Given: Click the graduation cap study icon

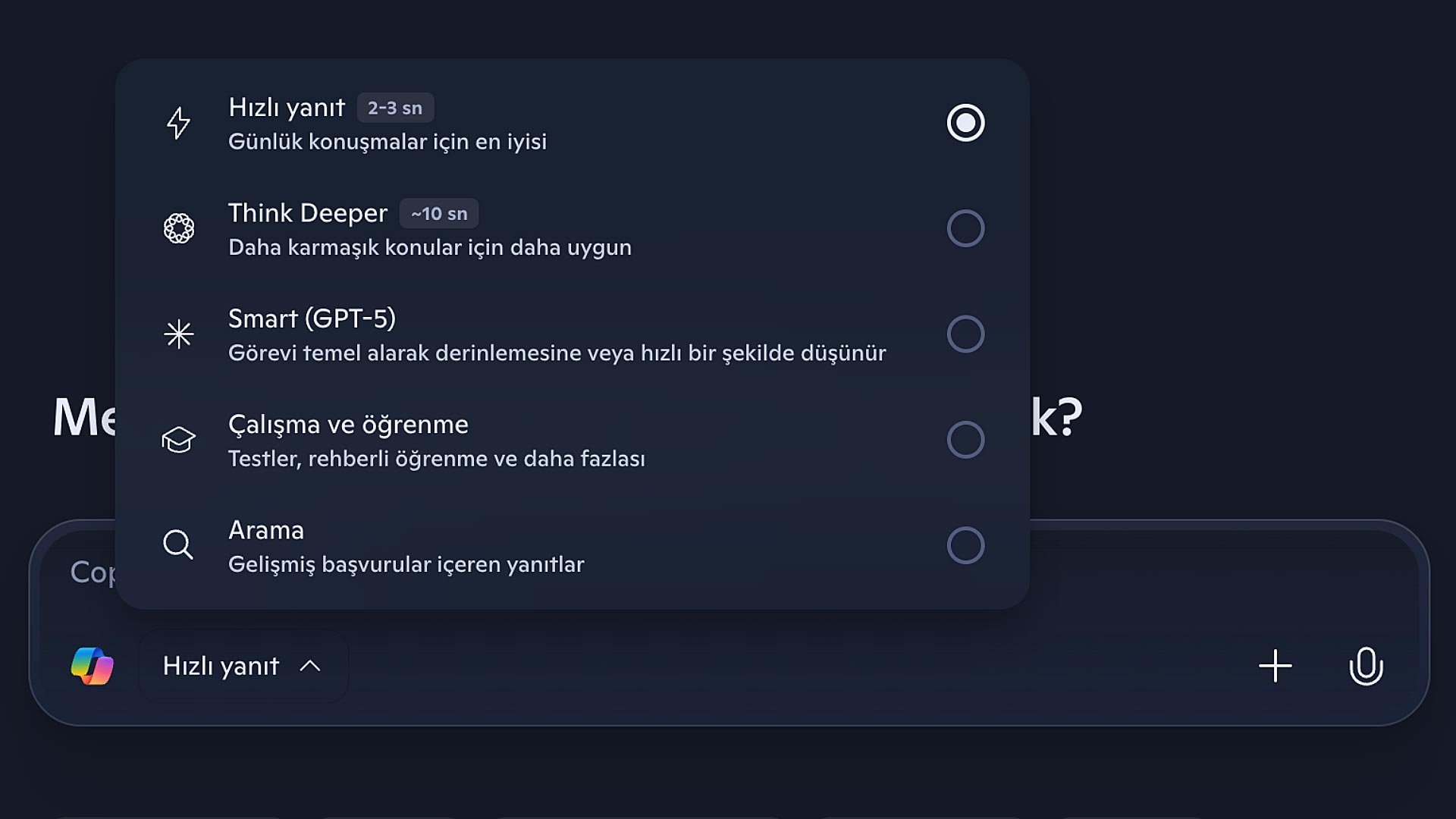Looking at the screenshot, I should pos(179,440).
